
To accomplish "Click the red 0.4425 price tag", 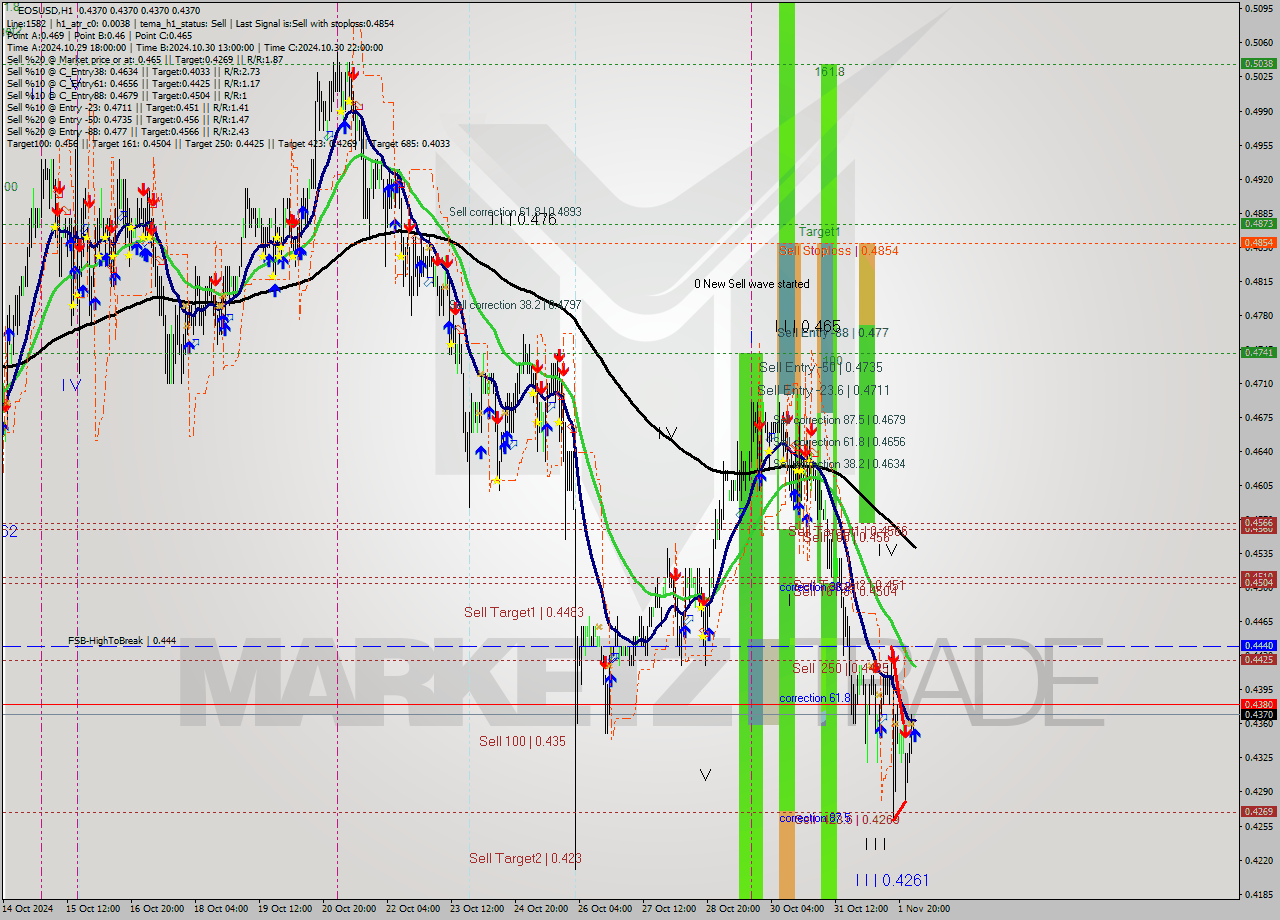I will (1258, 659).
